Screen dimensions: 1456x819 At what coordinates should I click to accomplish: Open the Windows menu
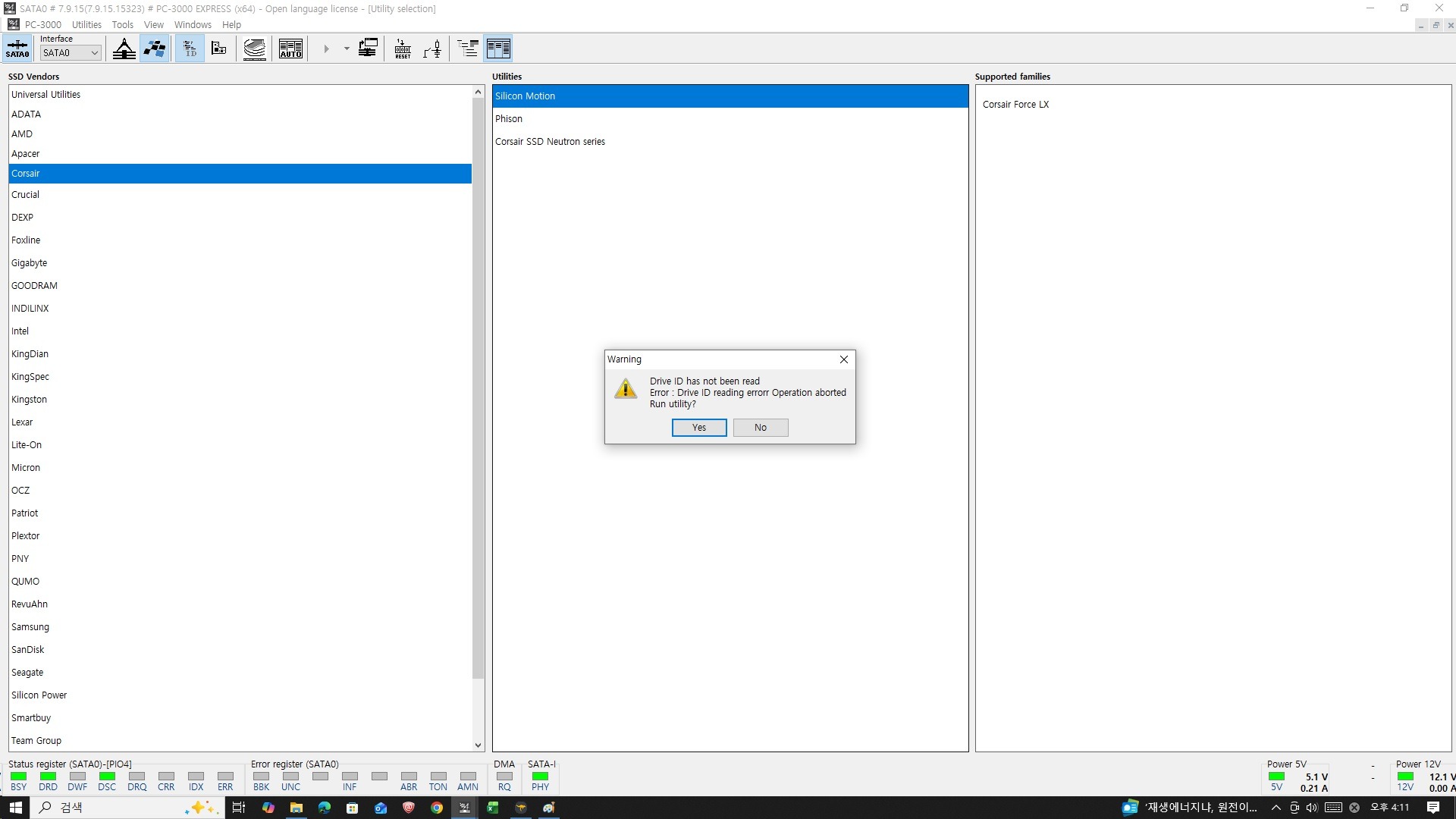pyautogui.click(x=193, y=24)
